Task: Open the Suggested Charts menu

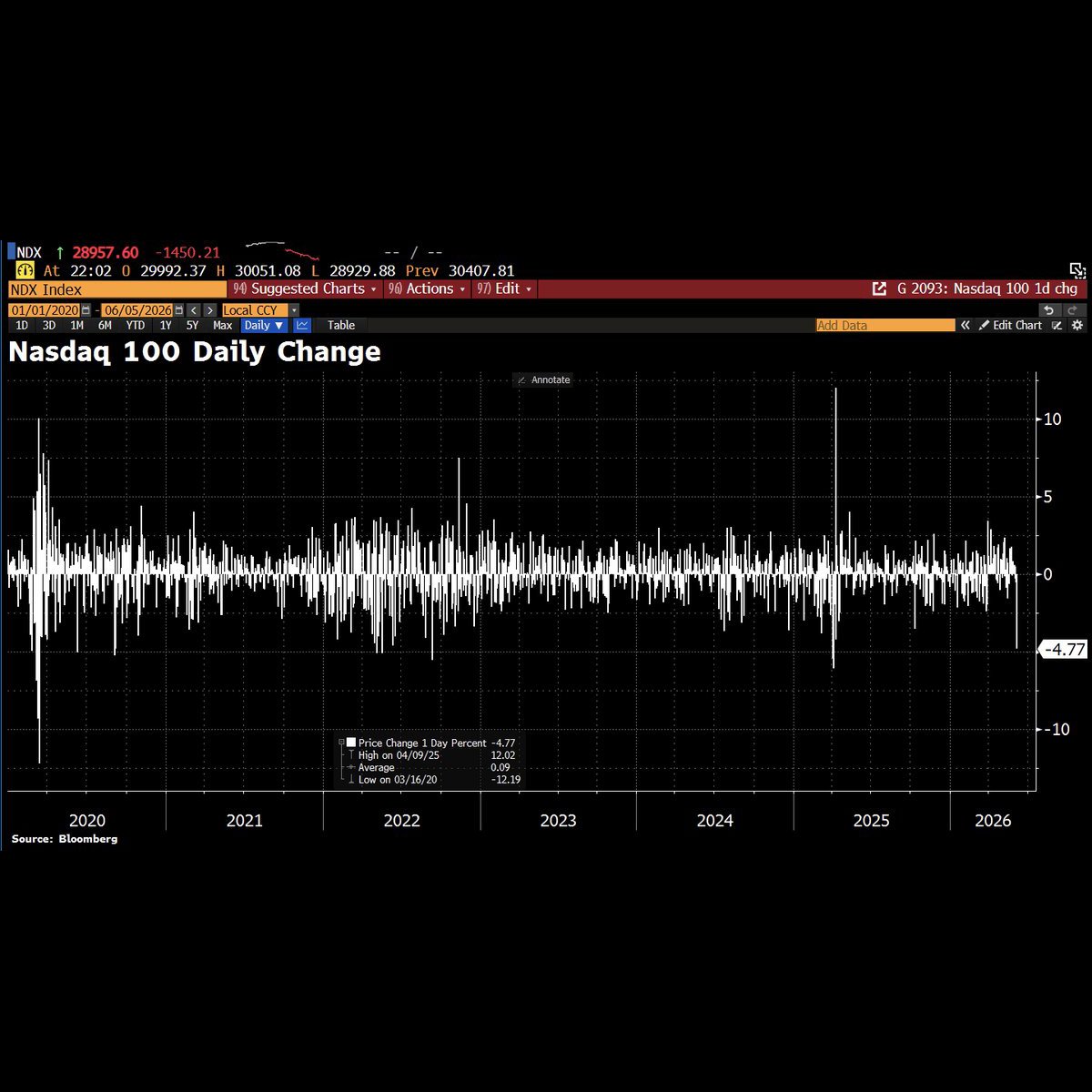Action: click(305, 288)
